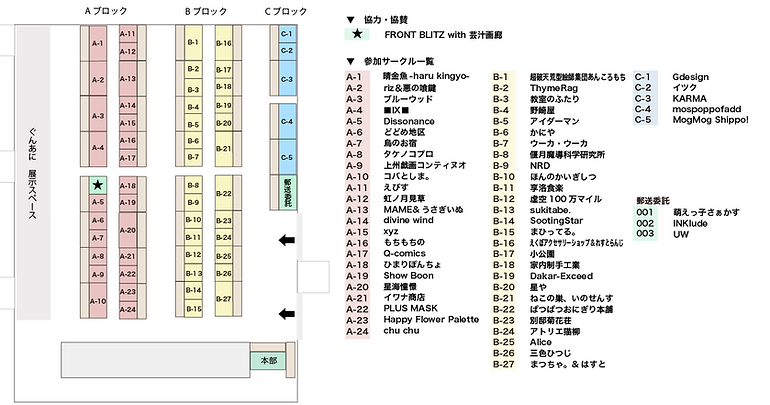The width and height of the screenshot is (770, 405).
Task: Click circle name Dakar-Exceed
Action: [561, 276]
